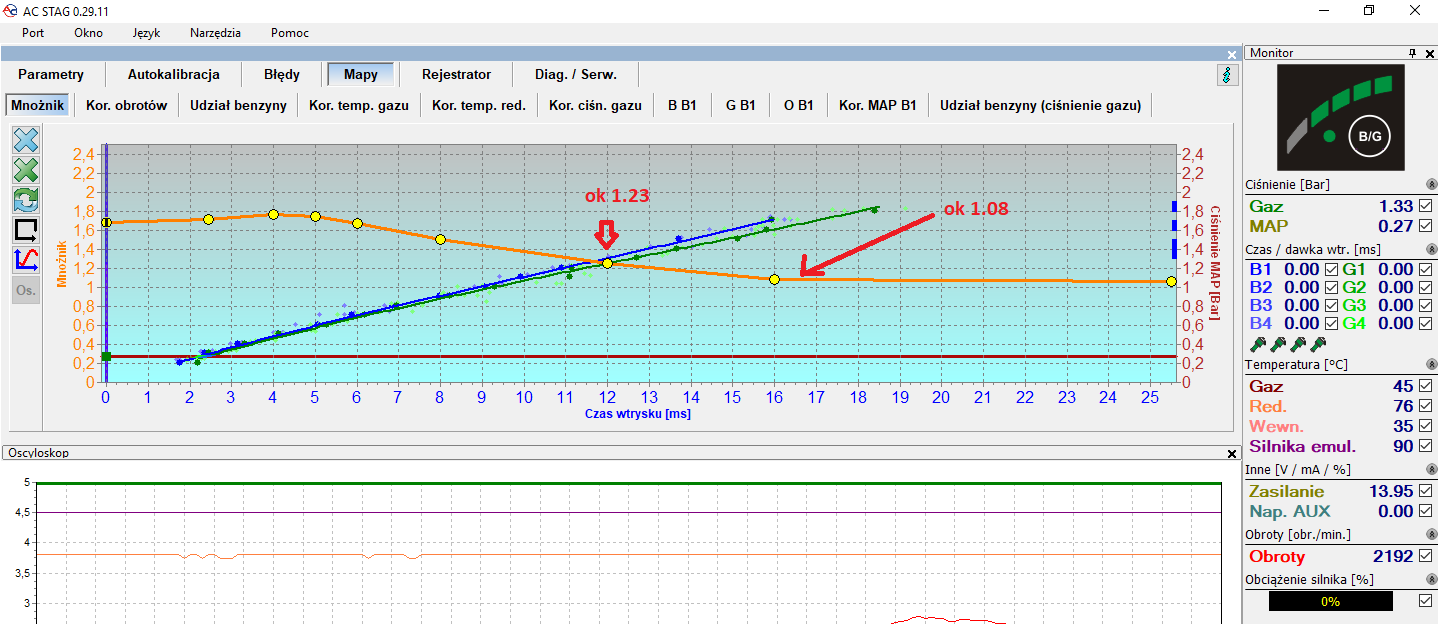Open the Narzędzia menu
Image resolution: width=1438 pixels, height=624 pixels.
215,33
